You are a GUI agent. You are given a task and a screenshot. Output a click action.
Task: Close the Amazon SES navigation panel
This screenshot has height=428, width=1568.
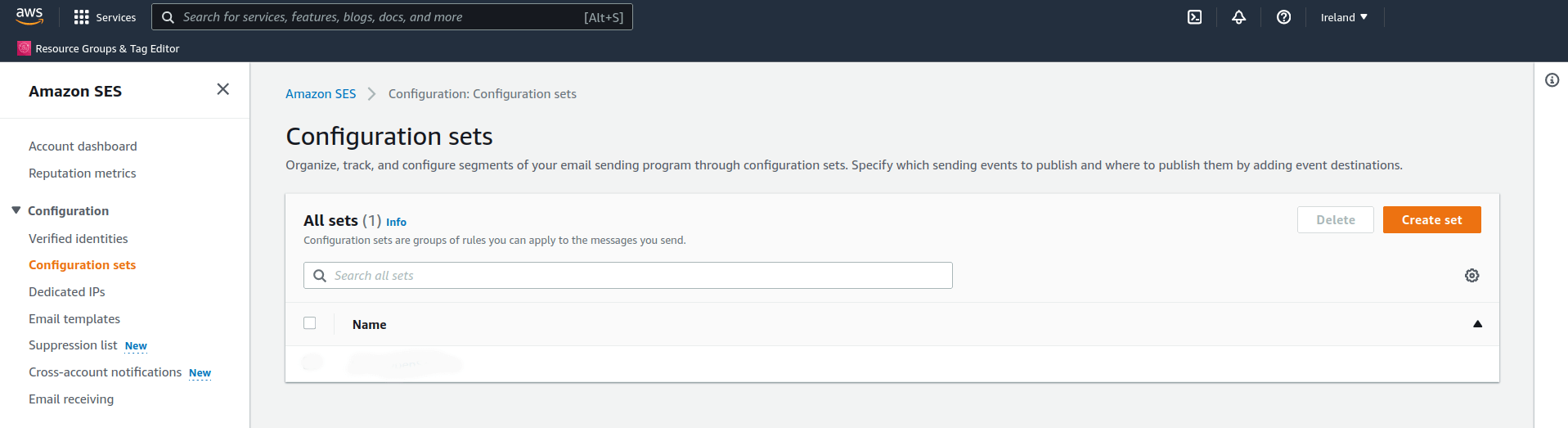[222, 89]
